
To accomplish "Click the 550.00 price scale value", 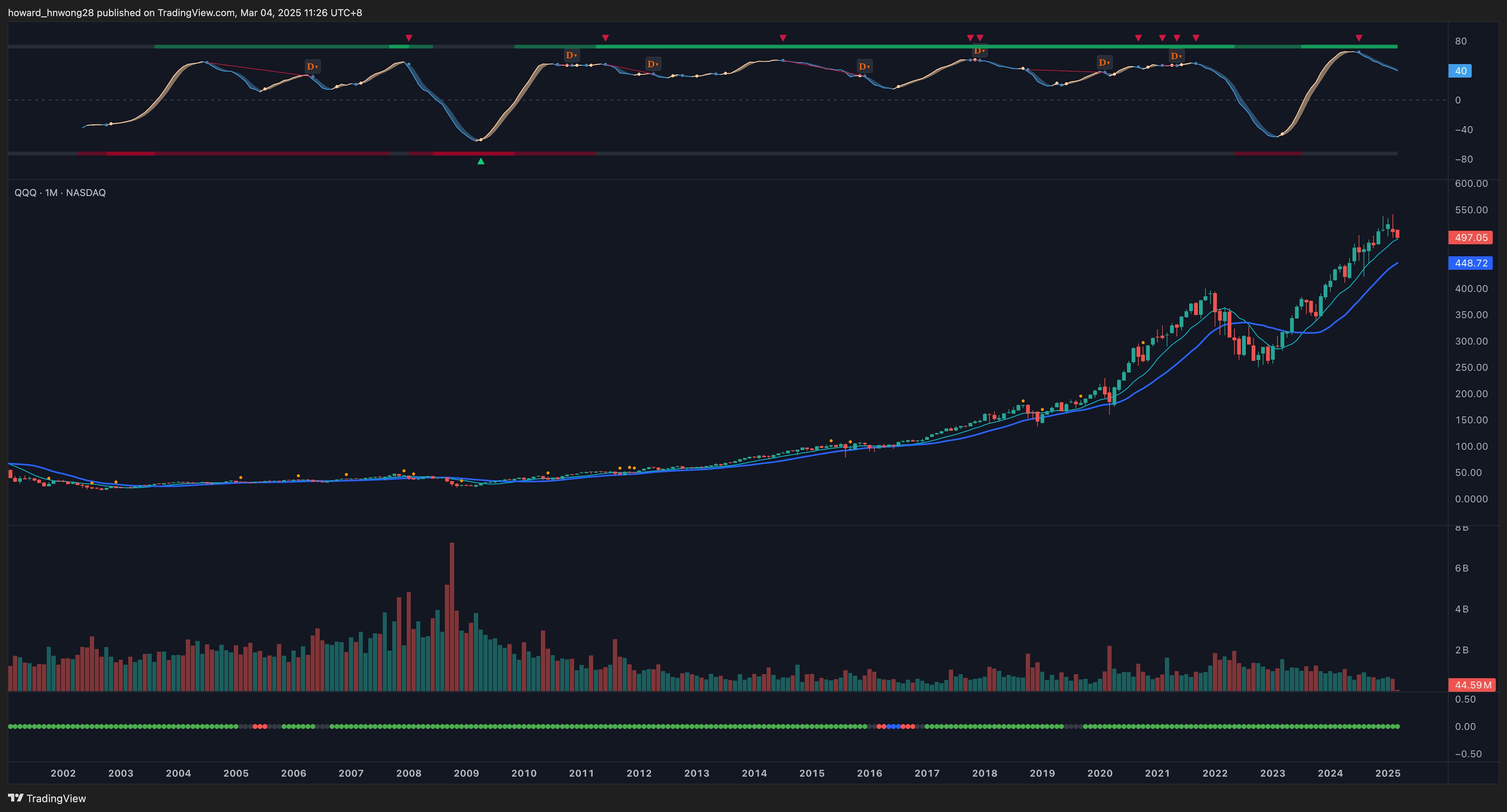I will click(1471, 210).
